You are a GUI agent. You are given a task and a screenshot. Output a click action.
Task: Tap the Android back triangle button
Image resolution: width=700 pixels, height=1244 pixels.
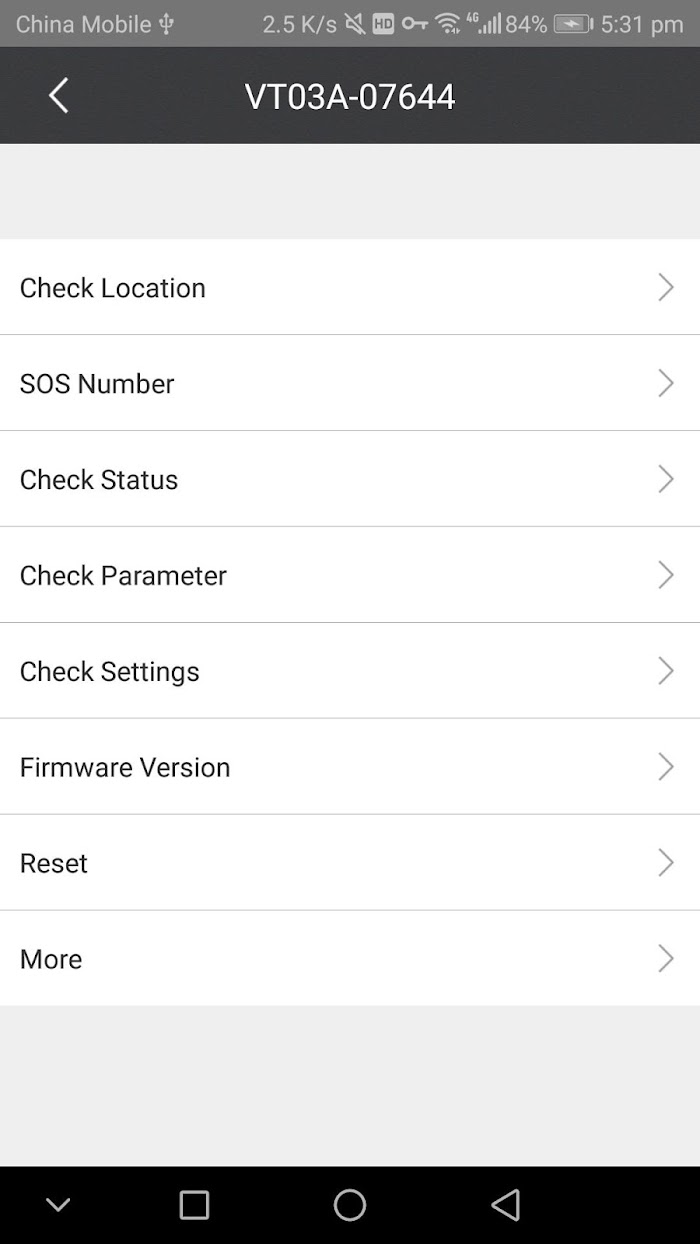[506, 1205]
